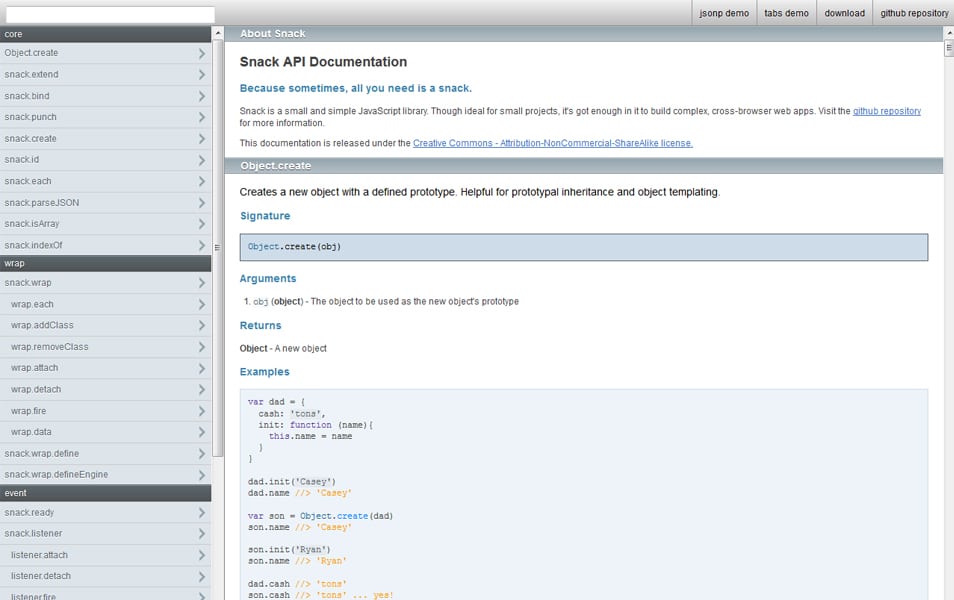Click the chevron next to Object.create

(x=201, y=54)
